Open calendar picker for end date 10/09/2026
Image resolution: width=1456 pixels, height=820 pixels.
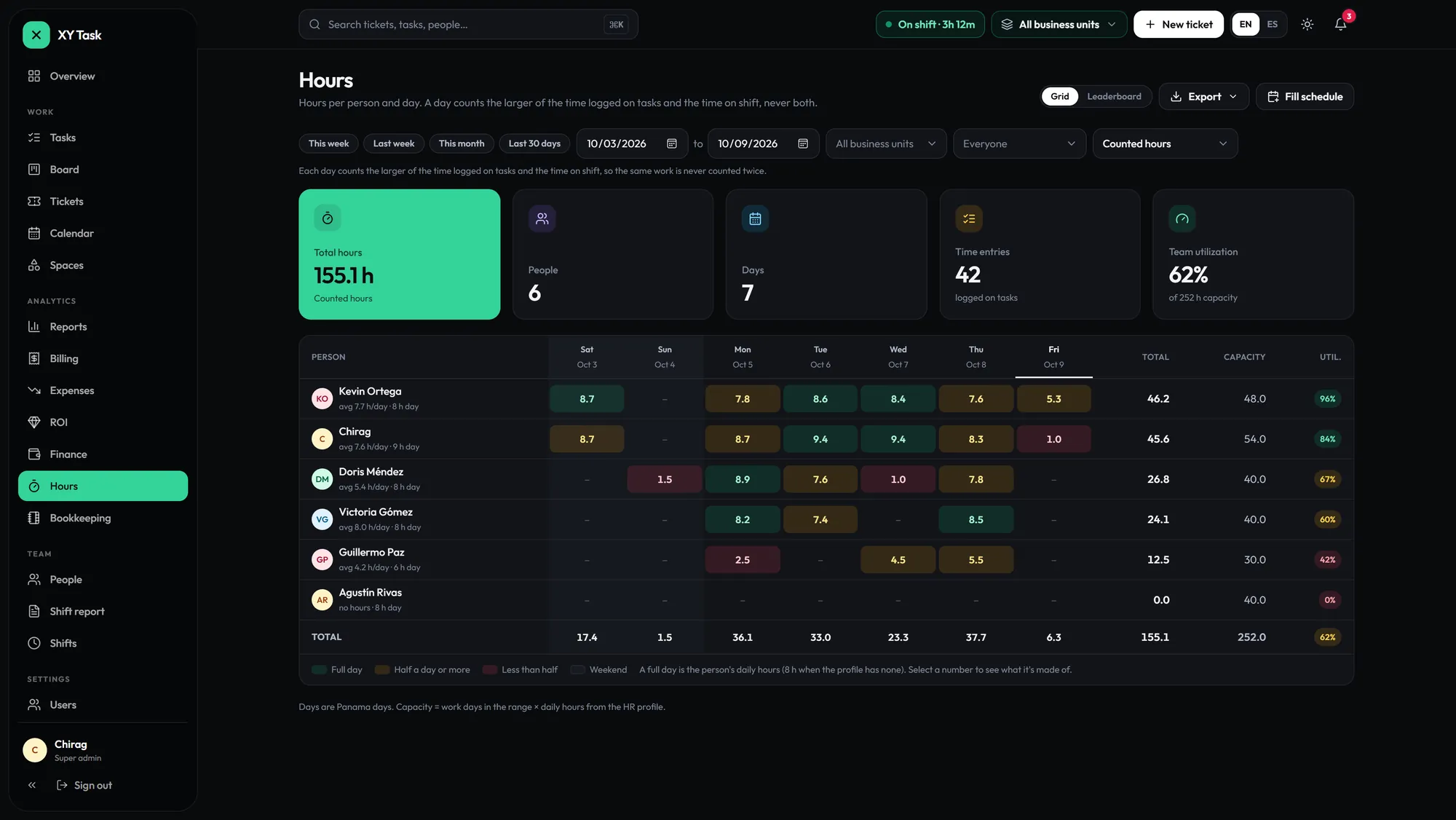pos(803,143)
